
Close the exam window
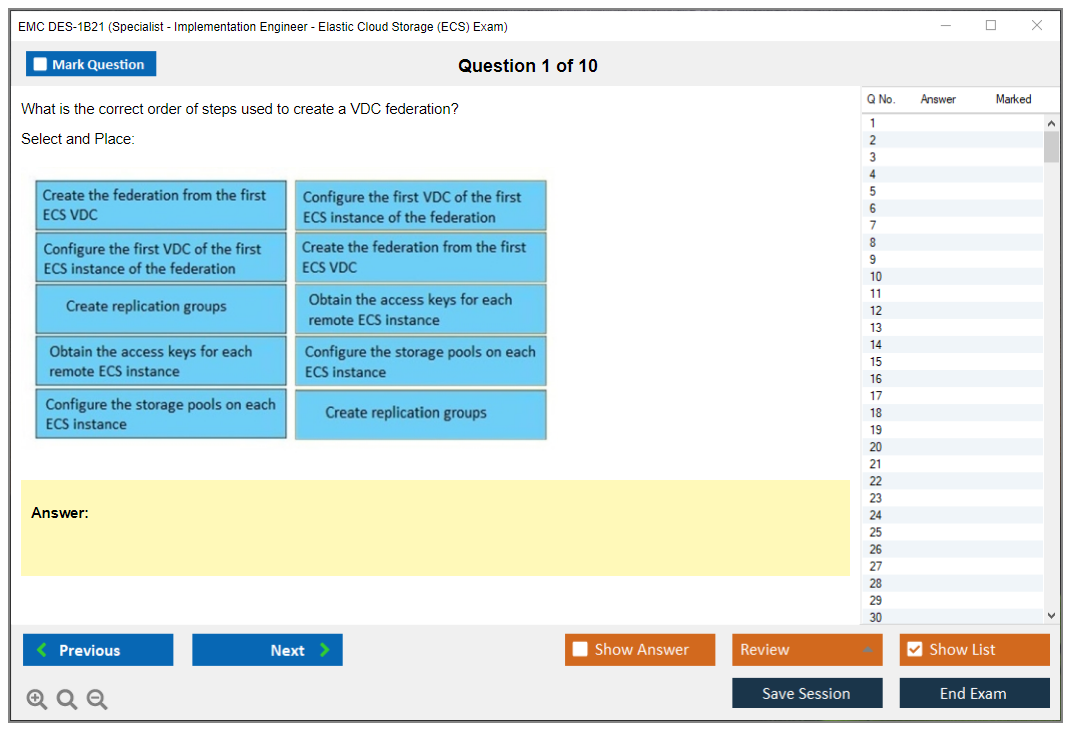pos(1037,26)
